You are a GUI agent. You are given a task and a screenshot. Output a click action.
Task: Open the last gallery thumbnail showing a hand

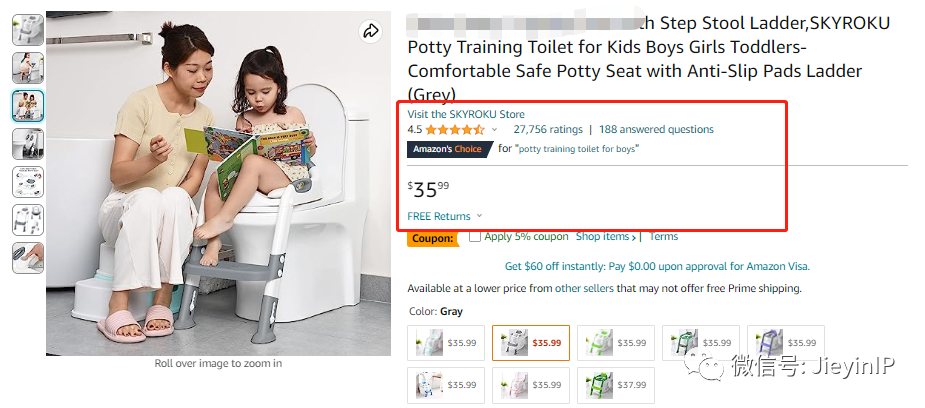pyautogui.click(x=28, y=258)
